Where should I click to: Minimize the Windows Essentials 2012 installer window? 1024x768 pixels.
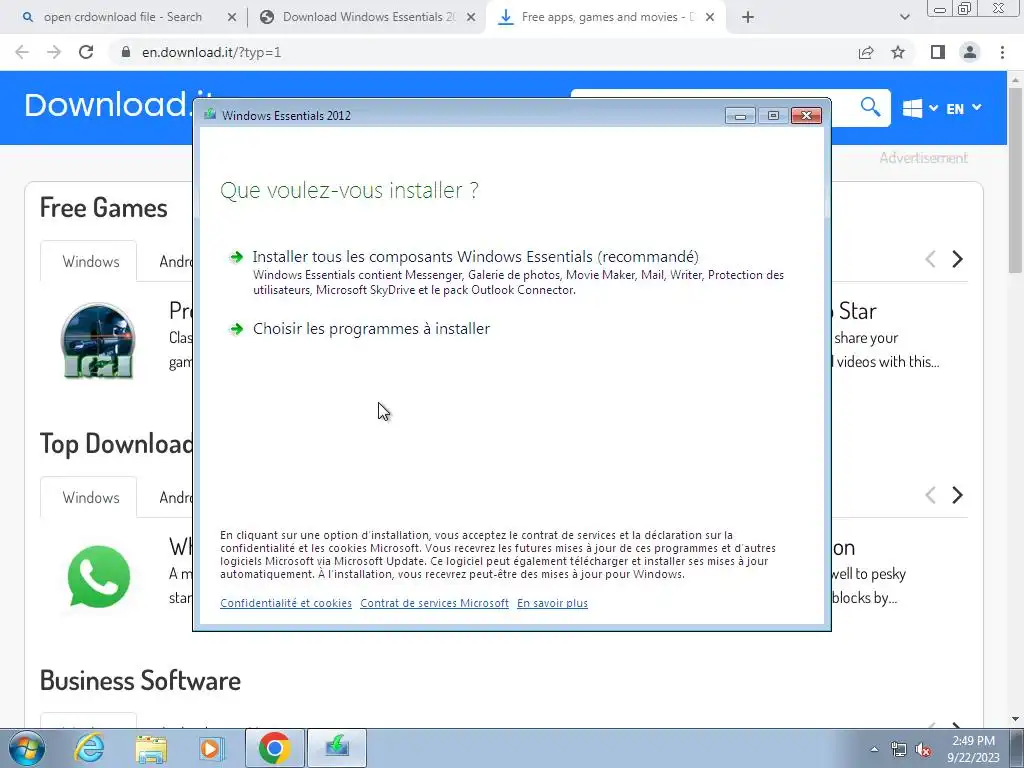click(x=740, y=116)
